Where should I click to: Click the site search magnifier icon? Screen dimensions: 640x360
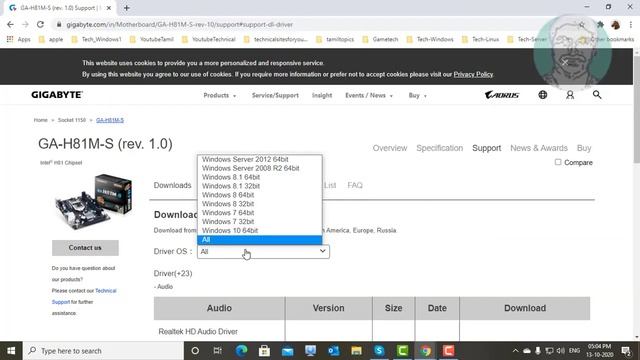click(597, 95)
